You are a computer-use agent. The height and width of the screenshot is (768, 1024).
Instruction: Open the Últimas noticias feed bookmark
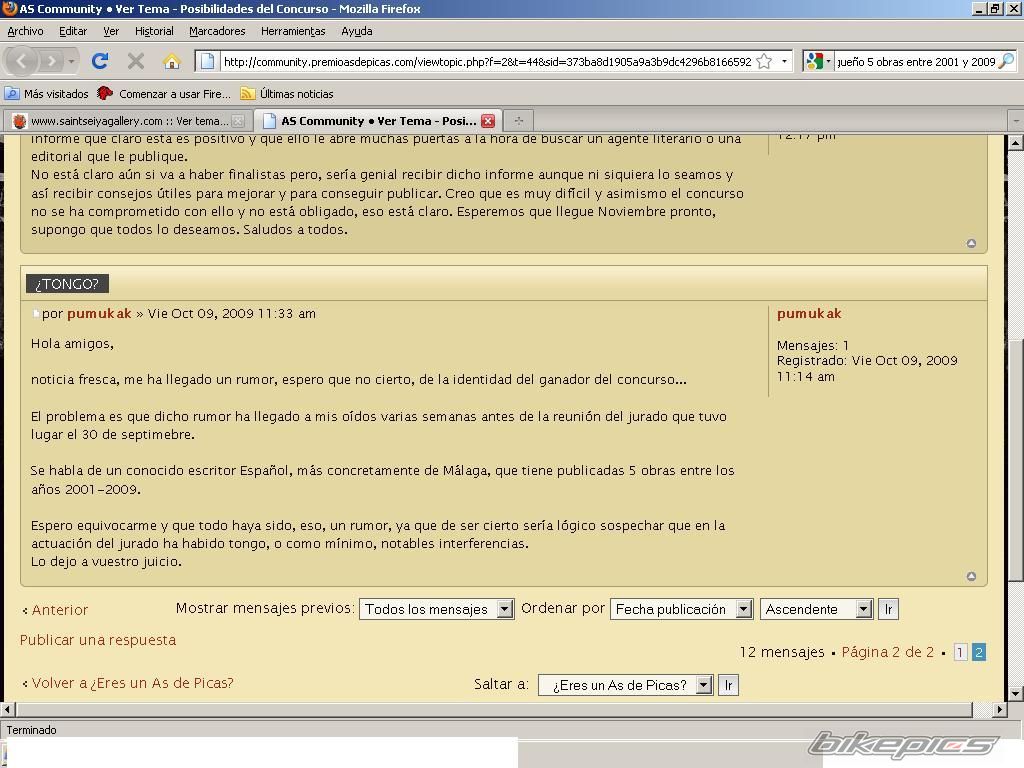287,93
